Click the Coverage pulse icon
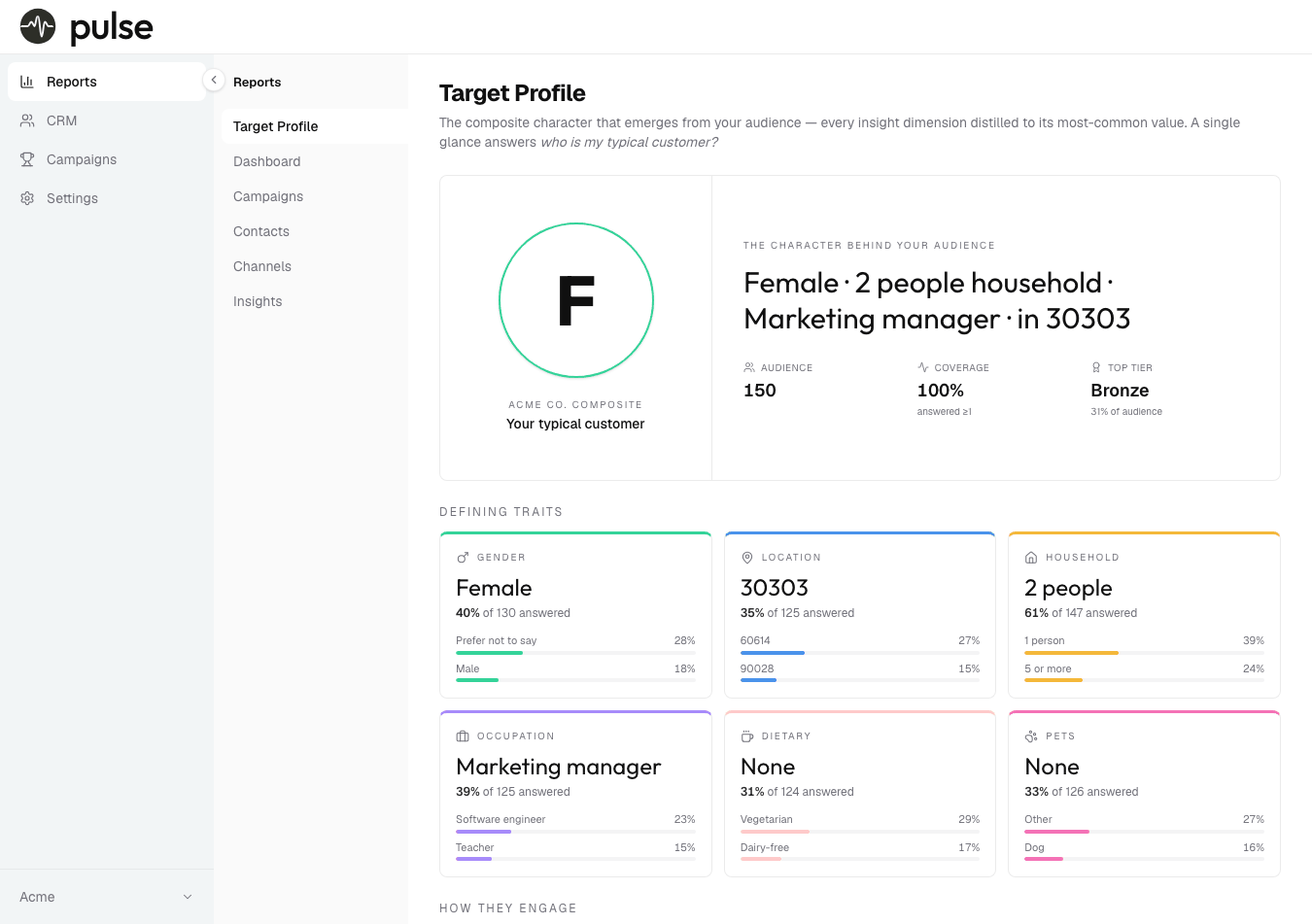The width and height of the screenshot is (1312, 924). (923, 367)
